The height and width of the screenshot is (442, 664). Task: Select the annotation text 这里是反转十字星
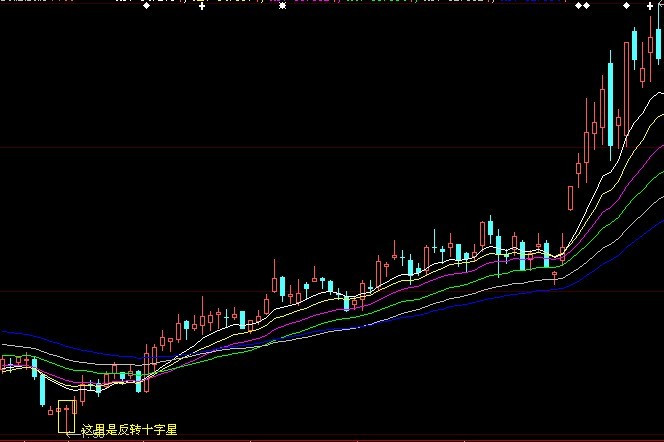(x=129, y=430)
